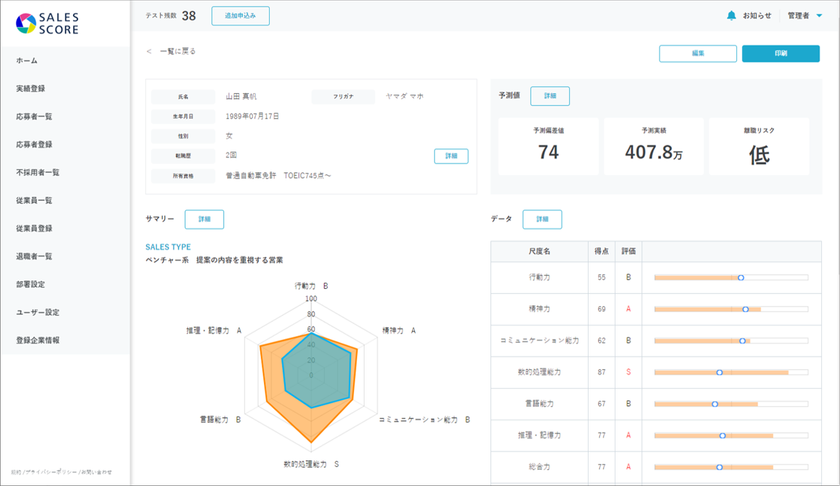Click the notification bell icon

pos(731,16)
